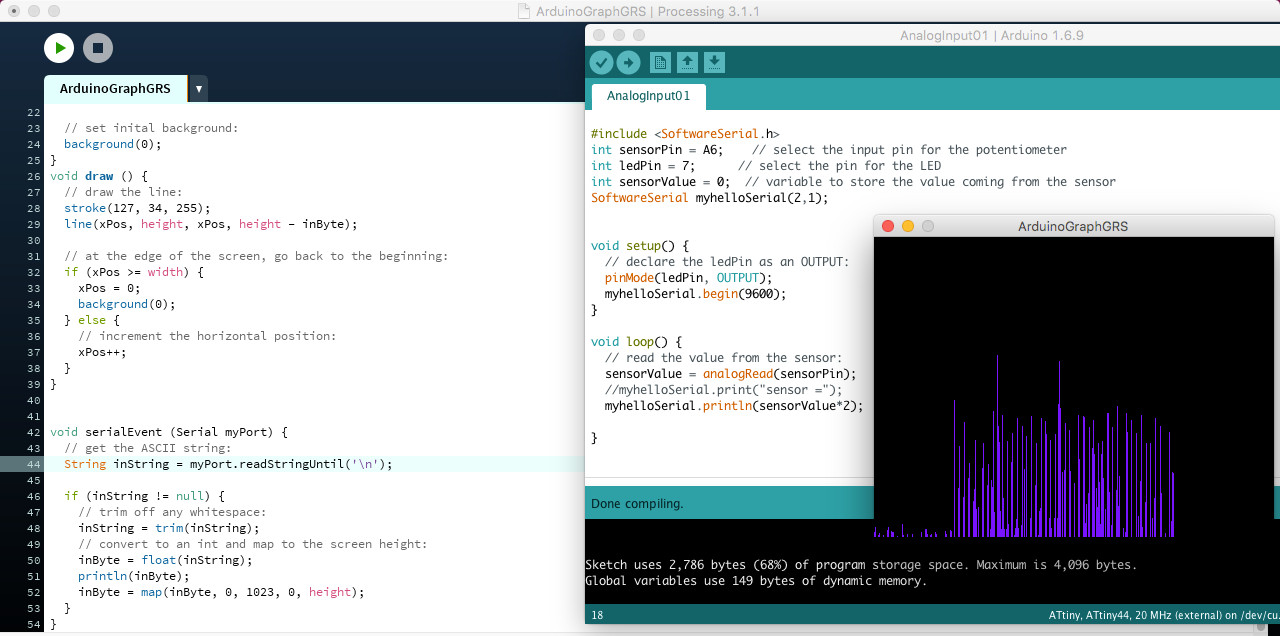Screen dimensions: 1280x636
Task: Click 'int sensorValue = 0;' line
Action: tap(661, 182)
